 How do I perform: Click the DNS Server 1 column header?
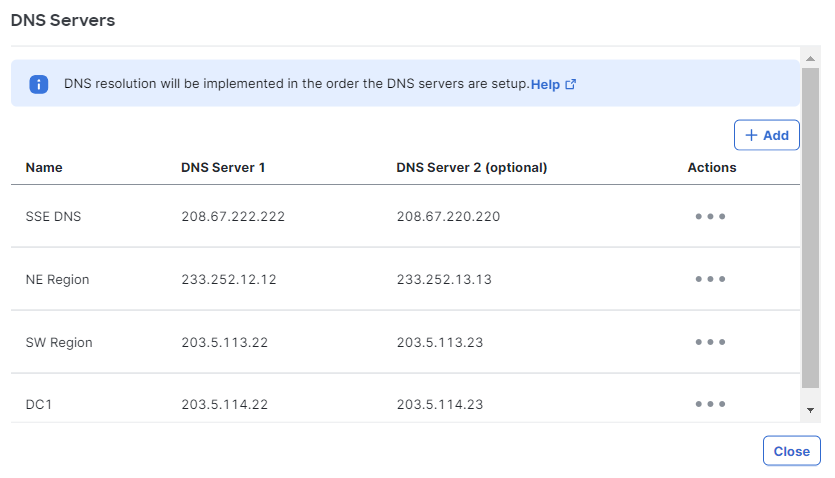click(x=223, y=168)
